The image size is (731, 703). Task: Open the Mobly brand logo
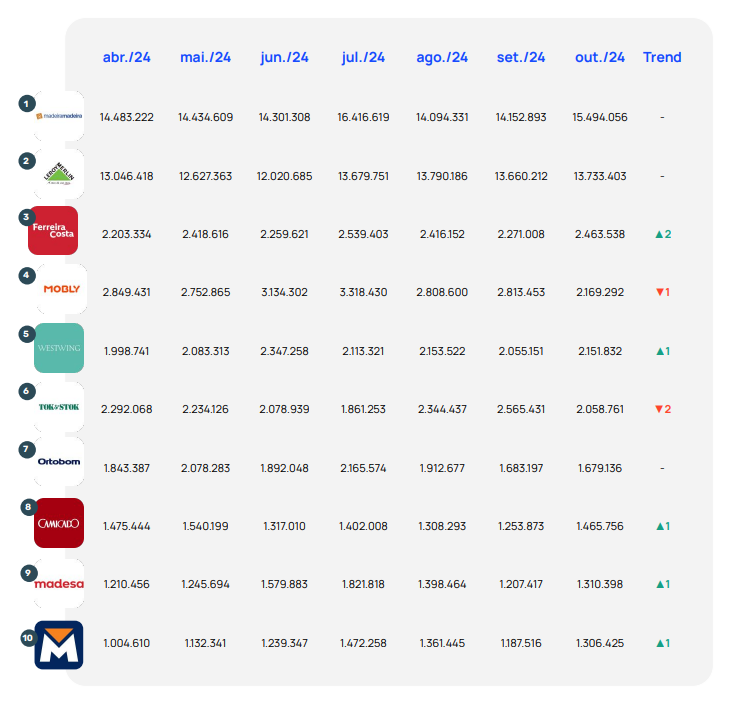(x=60, y=290)
